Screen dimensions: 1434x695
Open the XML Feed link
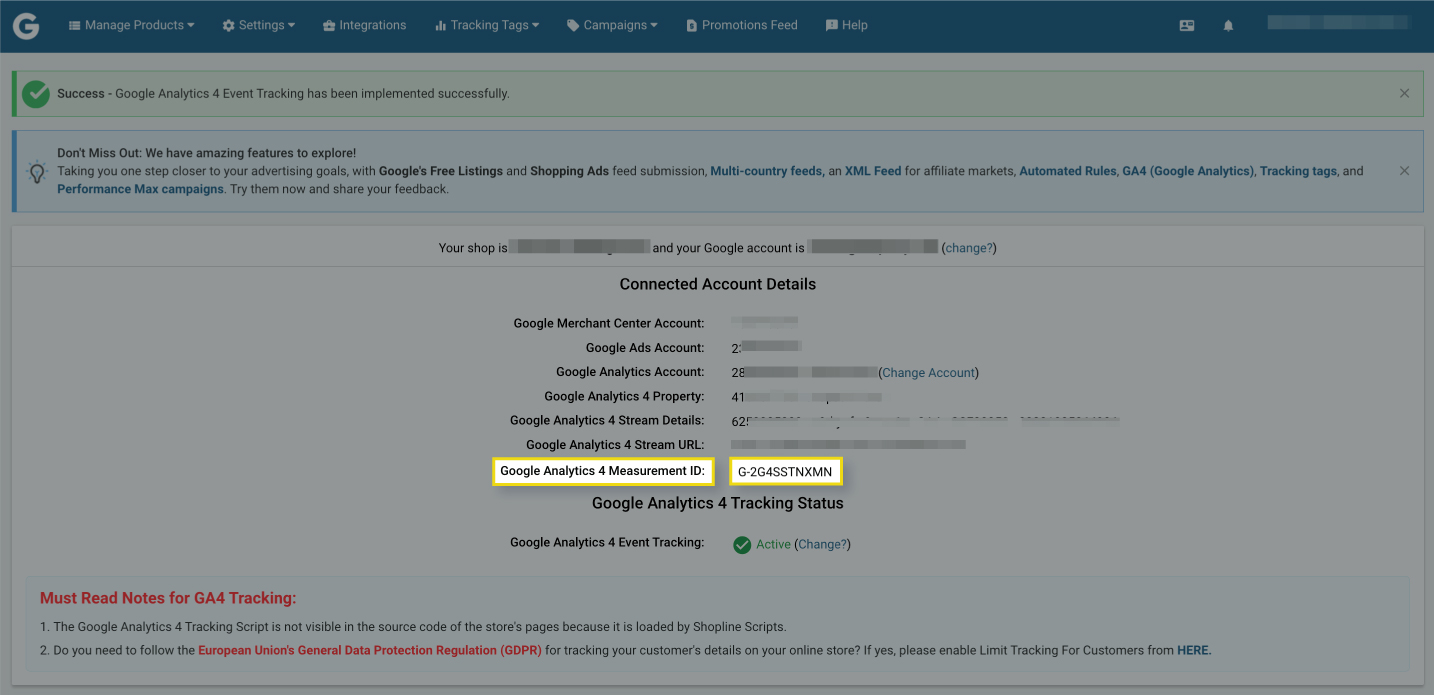(x=873, y=171)
